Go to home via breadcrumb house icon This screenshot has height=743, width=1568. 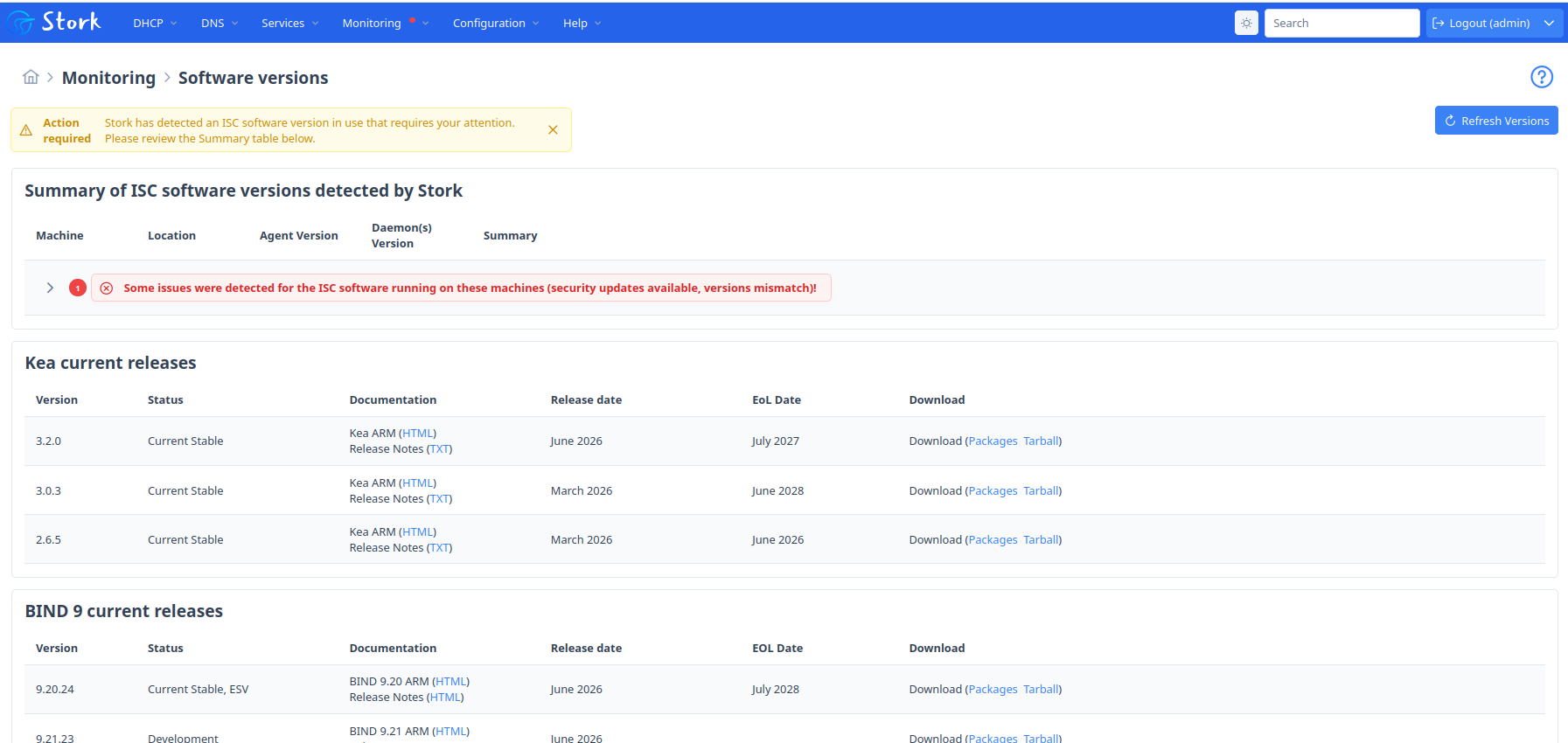[31, 77]
